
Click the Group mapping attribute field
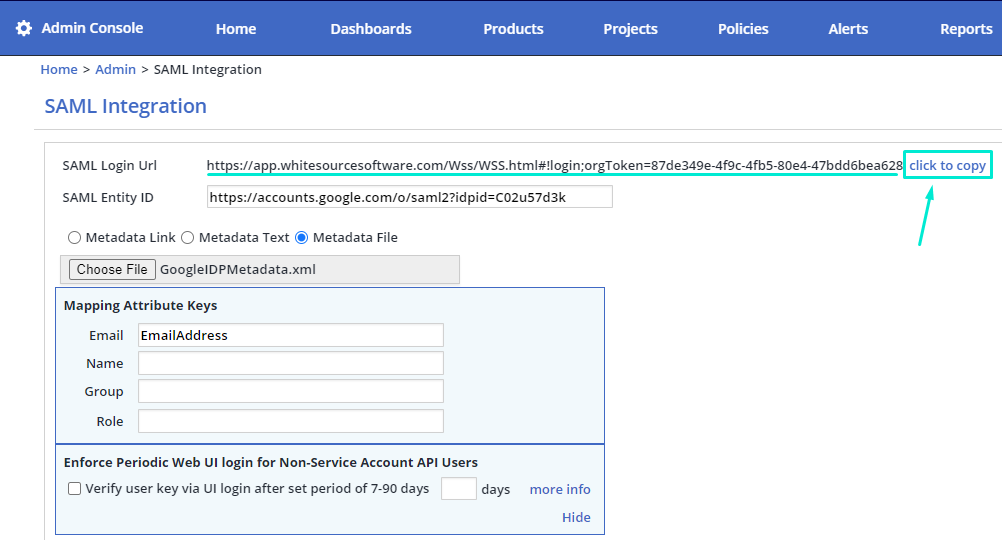[290, 391]
